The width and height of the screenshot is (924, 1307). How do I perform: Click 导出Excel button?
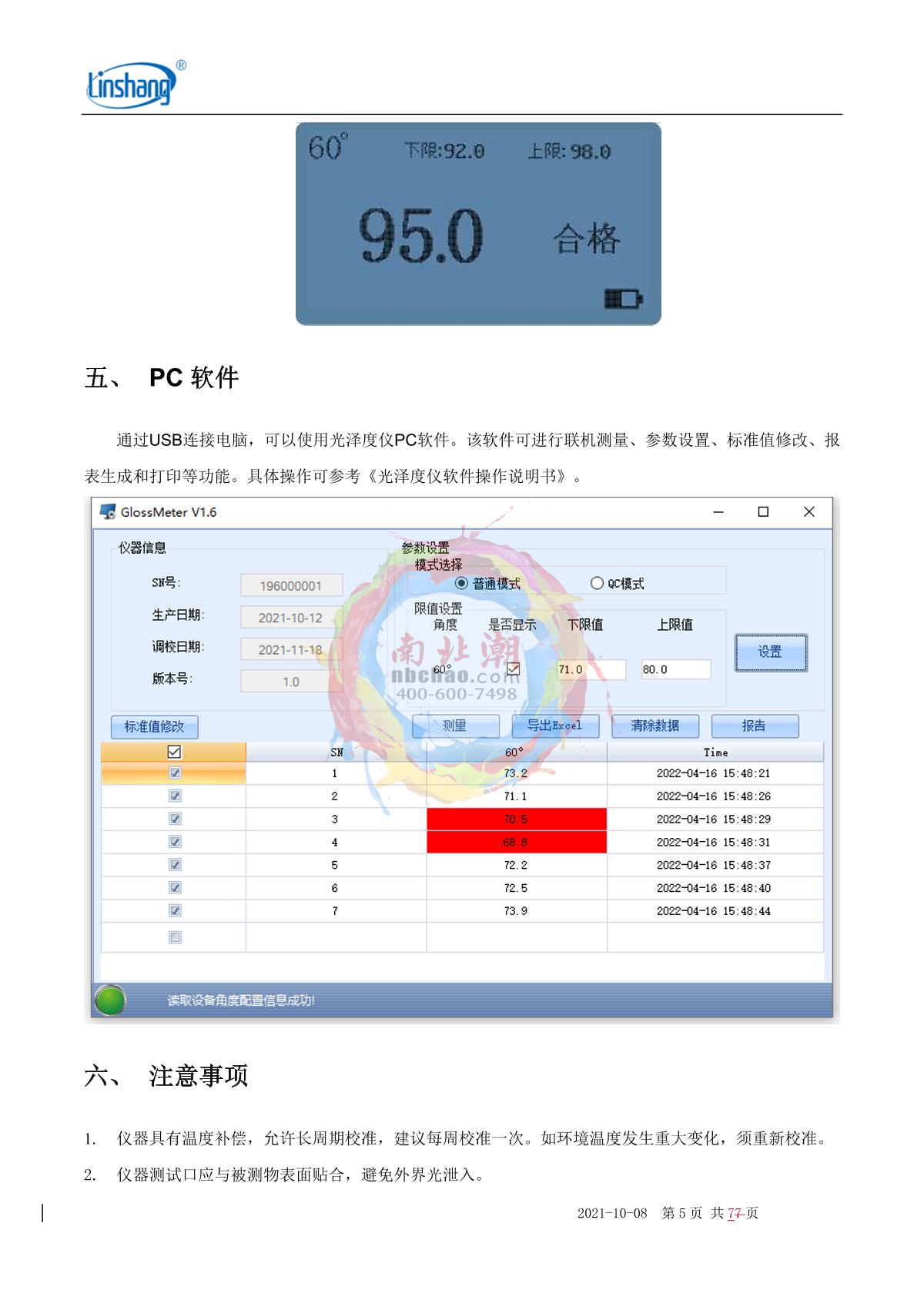[x=554, y=726]
